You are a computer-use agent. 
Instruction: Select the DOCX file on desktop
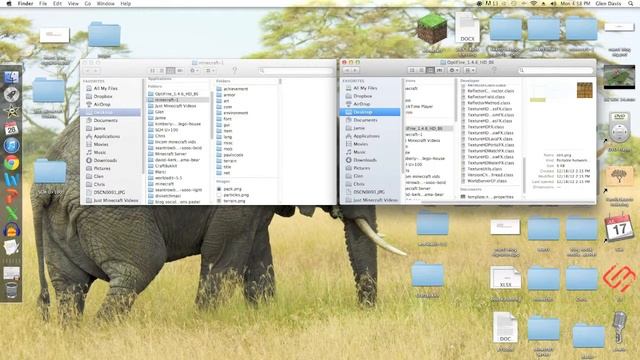[467, 28]
